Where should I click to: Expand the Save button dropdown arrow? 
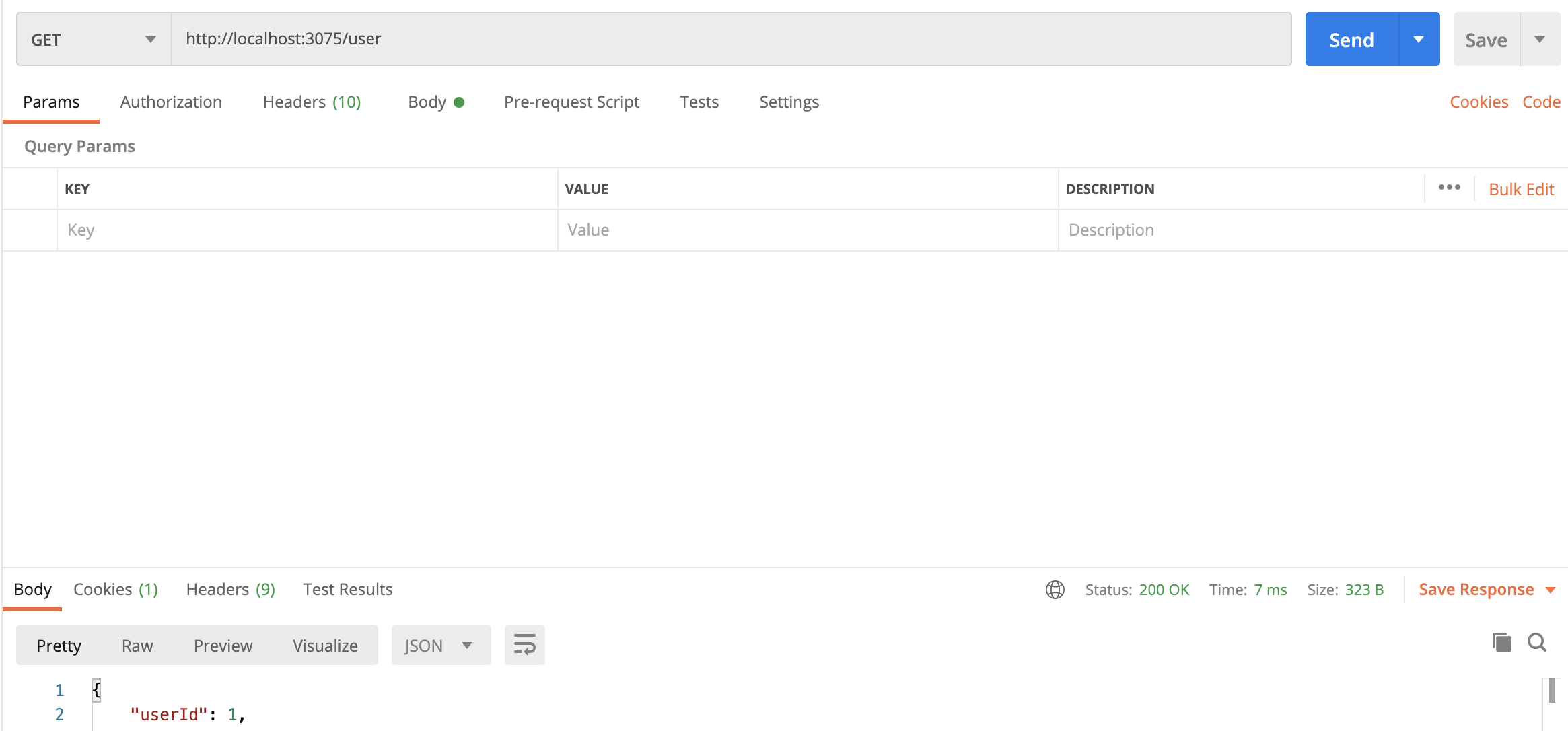1540,40
